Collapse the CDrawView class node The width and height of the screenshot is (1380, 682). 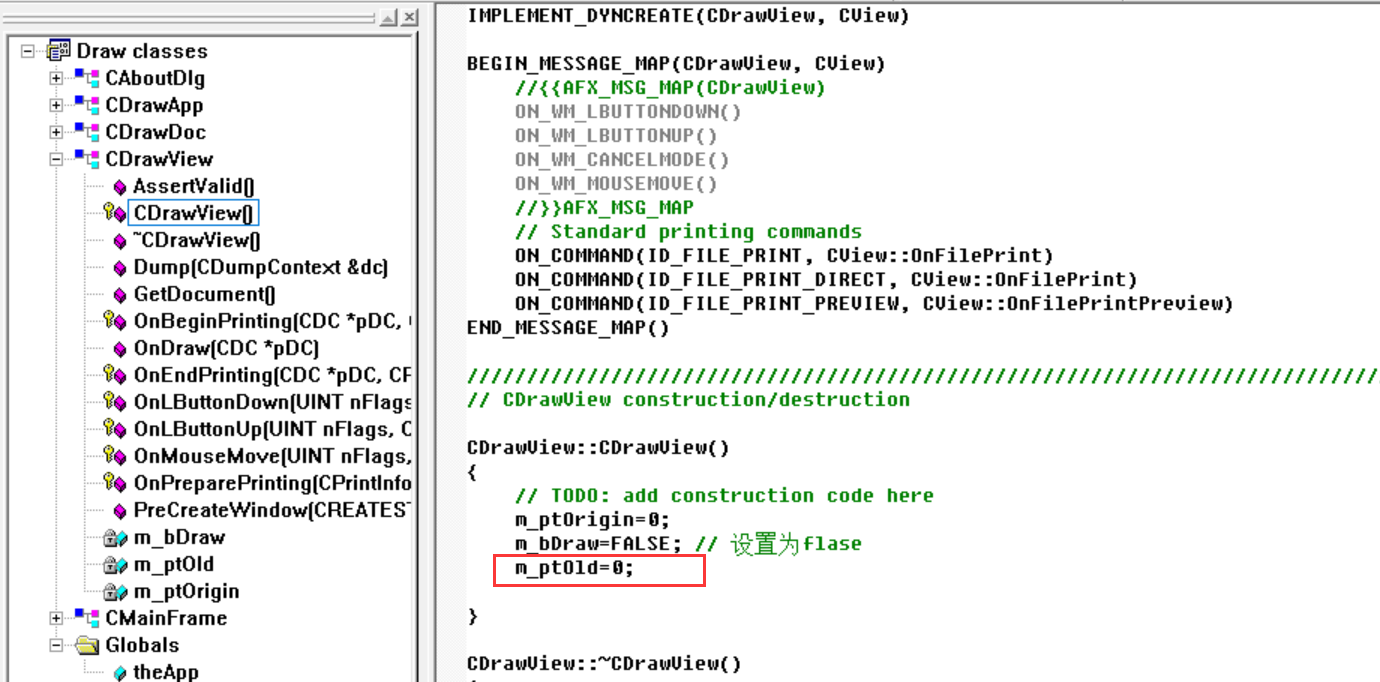(x=56, y=159)
